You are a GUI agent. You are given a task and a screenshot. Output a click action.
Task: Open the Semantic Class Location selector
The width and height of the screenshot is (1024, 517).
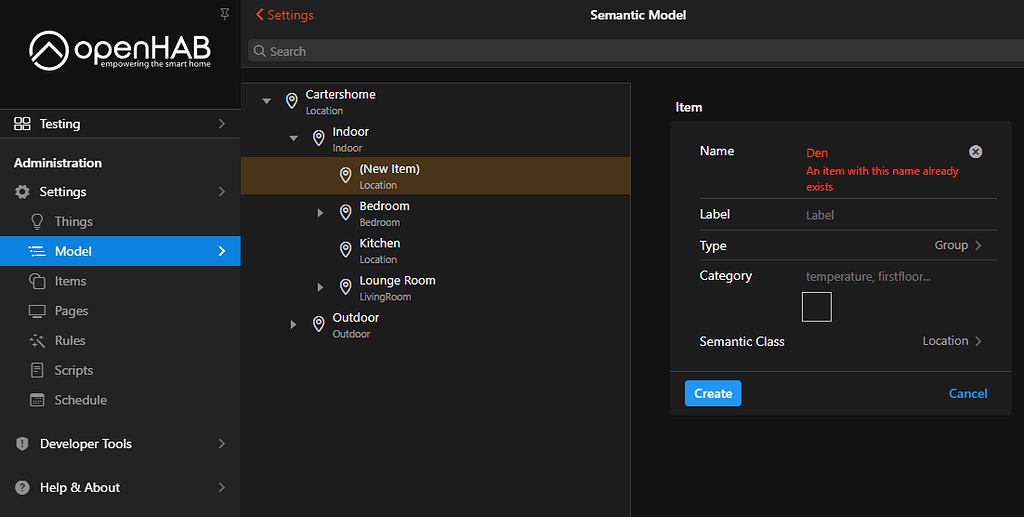click(x=951, y=341)
